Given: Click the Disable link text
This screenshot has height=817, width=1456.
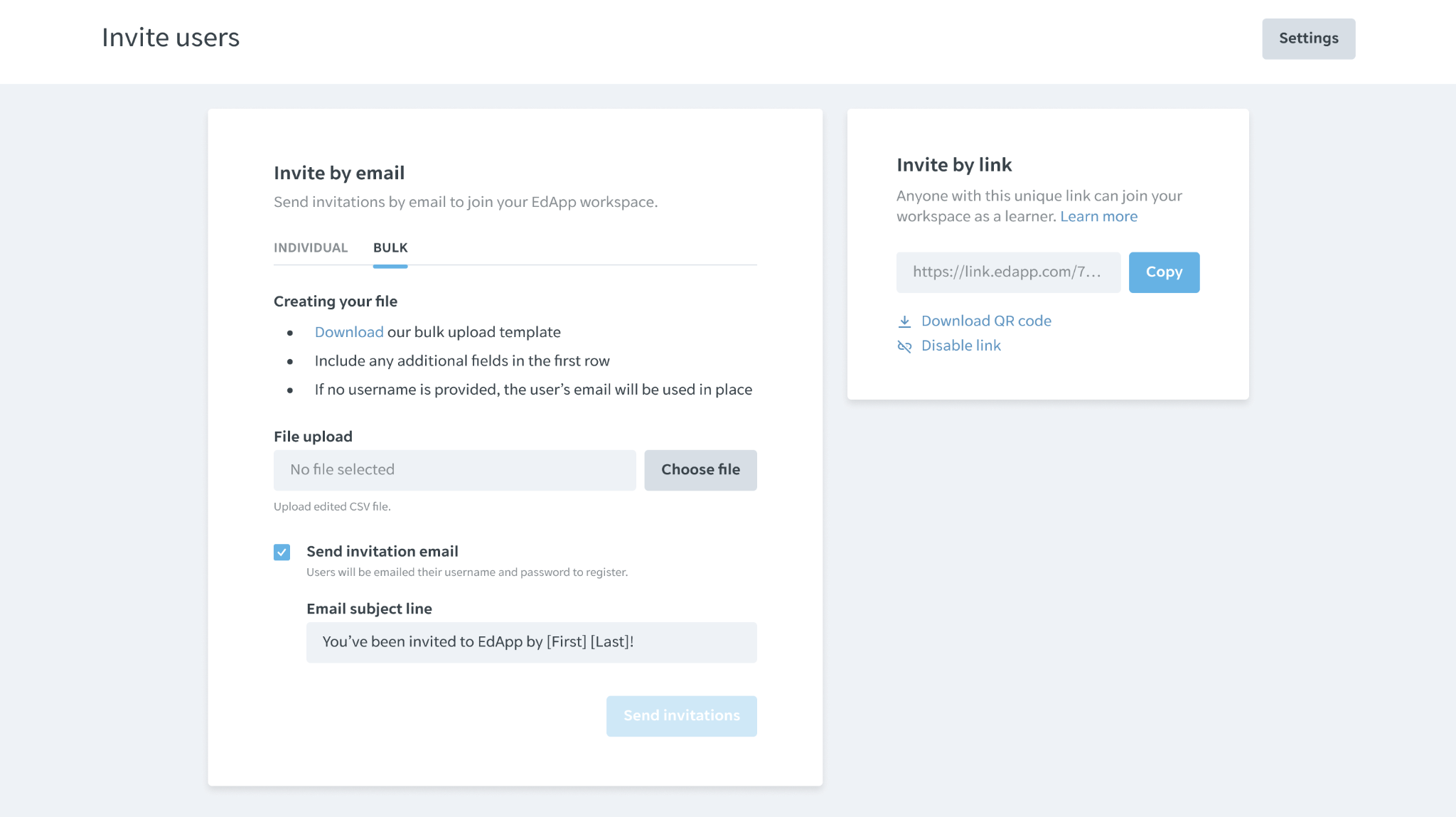Looking at the screenshot, I should point(960,346).
